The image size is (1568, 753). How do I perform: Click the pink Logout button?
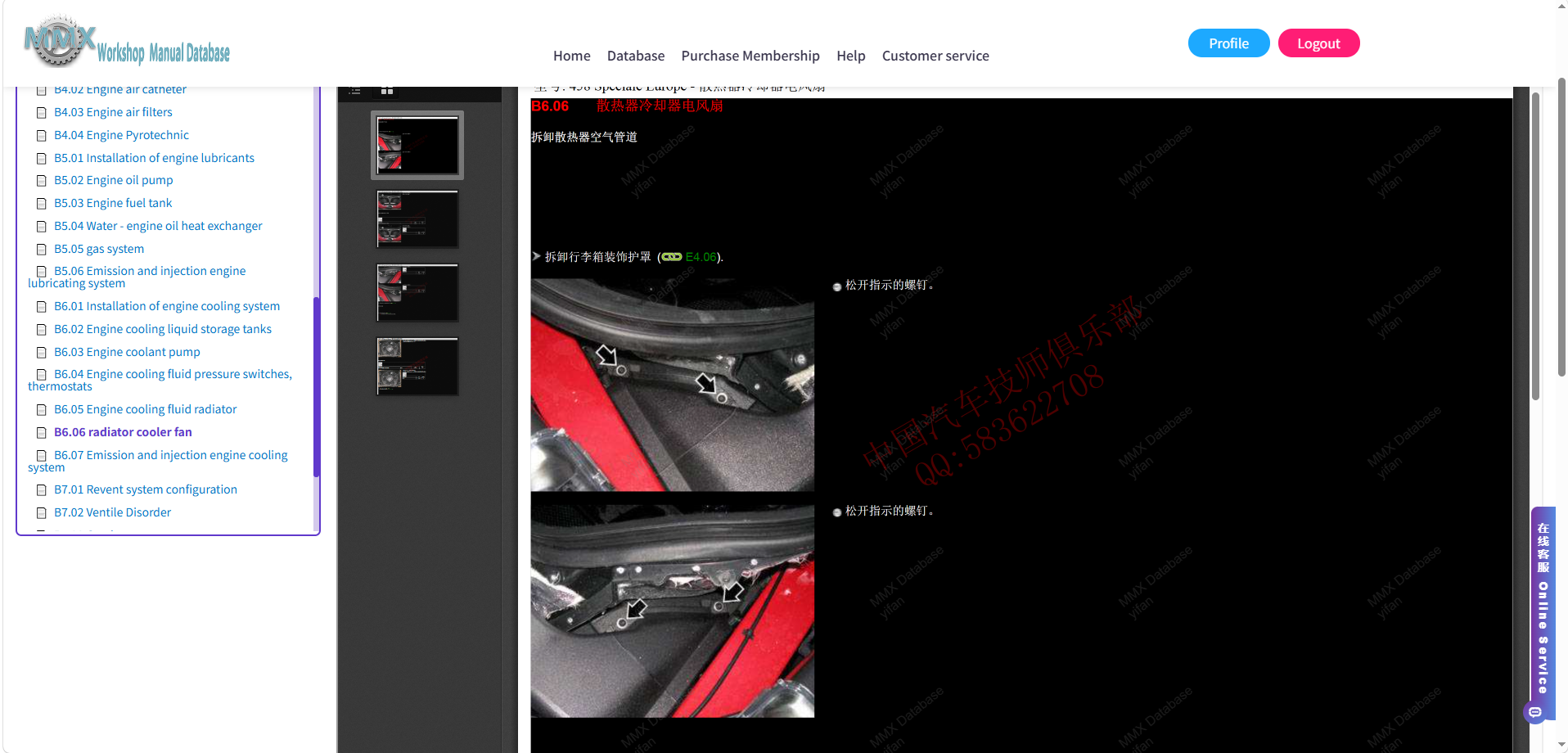pyautogui.click(x=1318, y=43)
